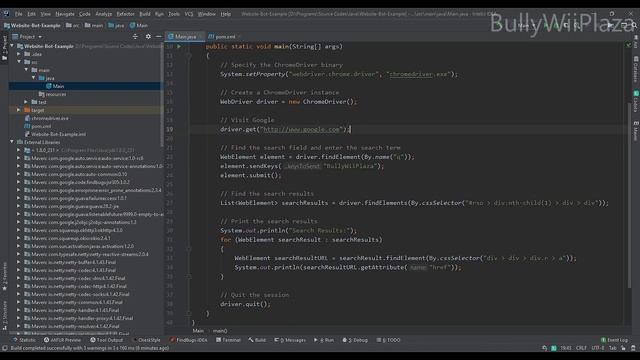This screenshot has height=360, width=640.
Task: Open the Refactor menu
Action: point(125,14)
